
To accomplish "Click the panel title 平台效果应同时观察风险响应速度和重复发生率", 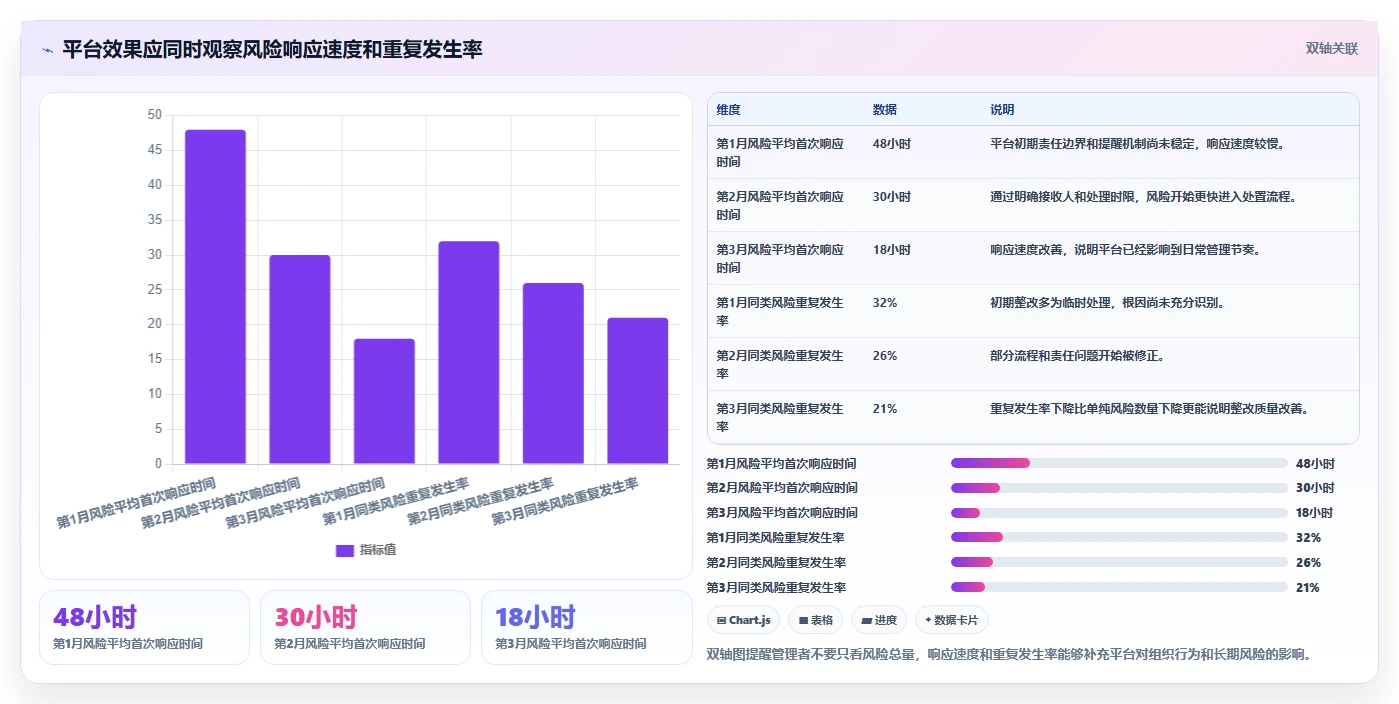I will pyautogui.click(x=273, y=49).
